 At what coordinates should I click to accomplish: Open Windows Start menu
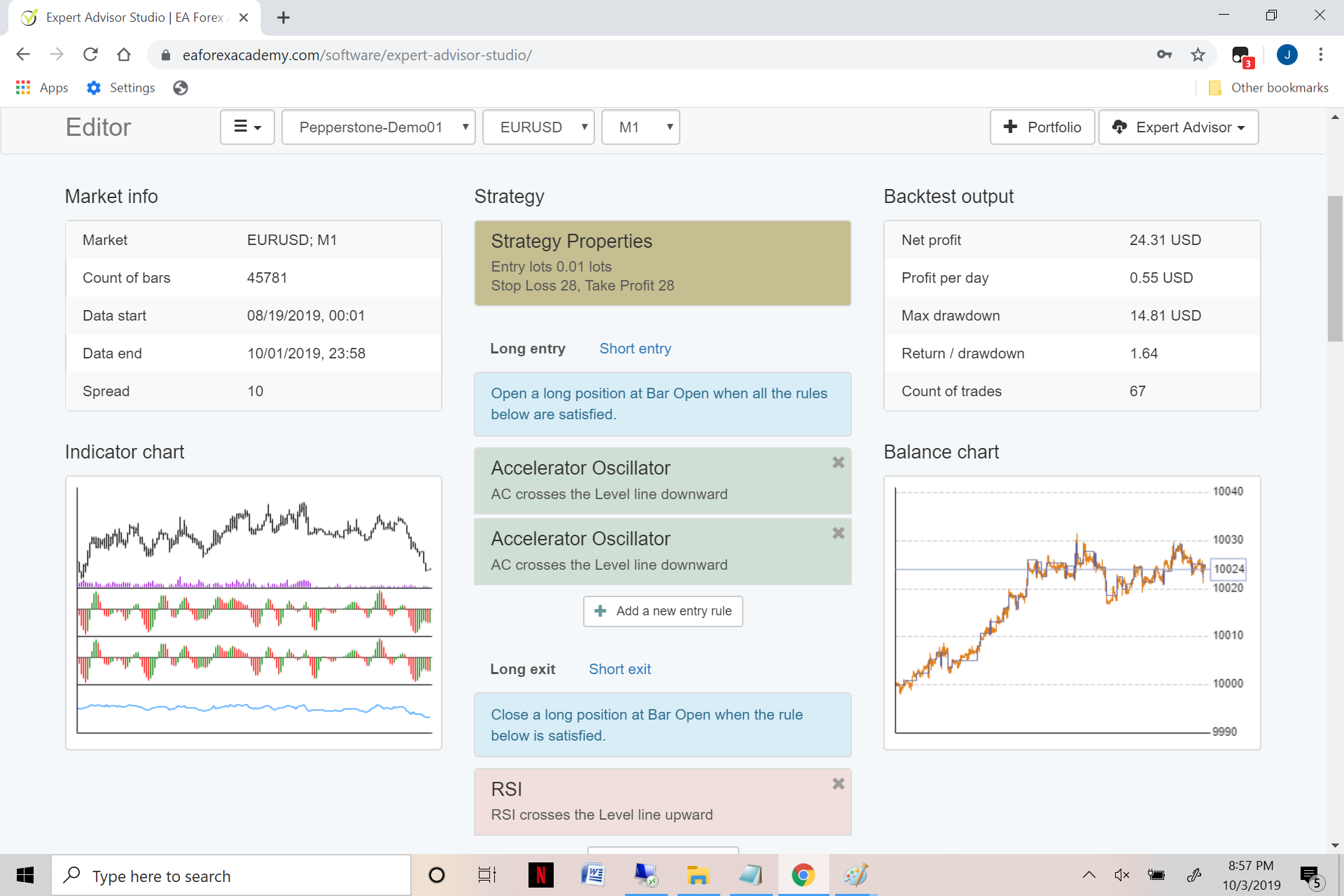25,875
